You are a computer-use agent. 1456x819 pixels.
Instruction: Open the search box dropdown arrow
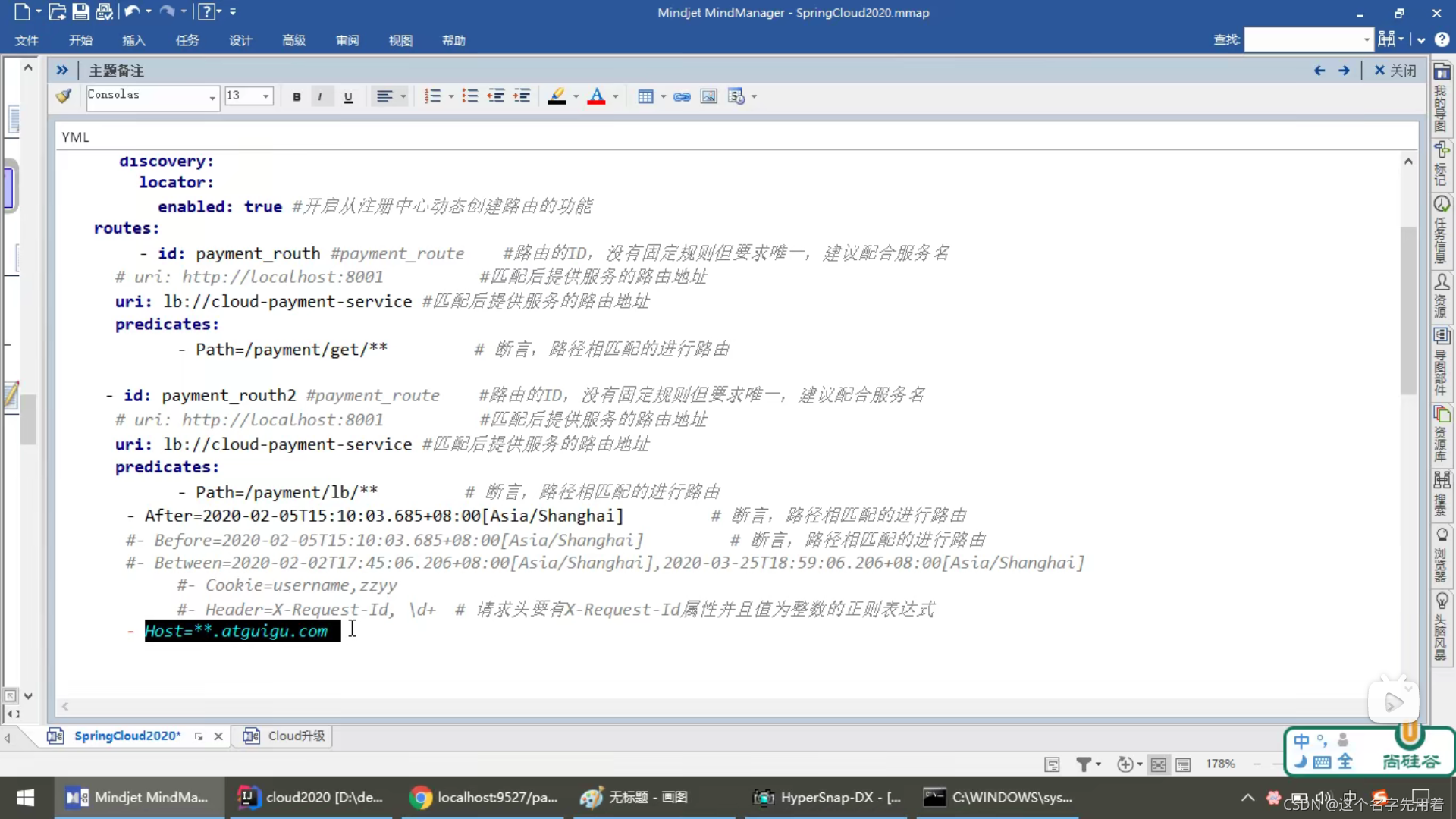coord(1367,39)
